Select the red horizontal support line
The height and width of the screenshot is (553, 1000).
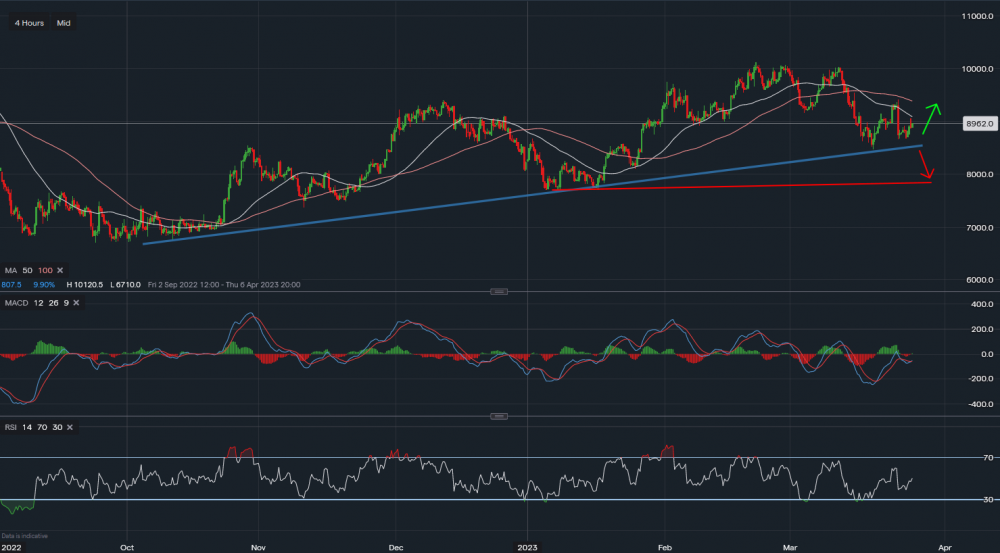pos(760,185)
